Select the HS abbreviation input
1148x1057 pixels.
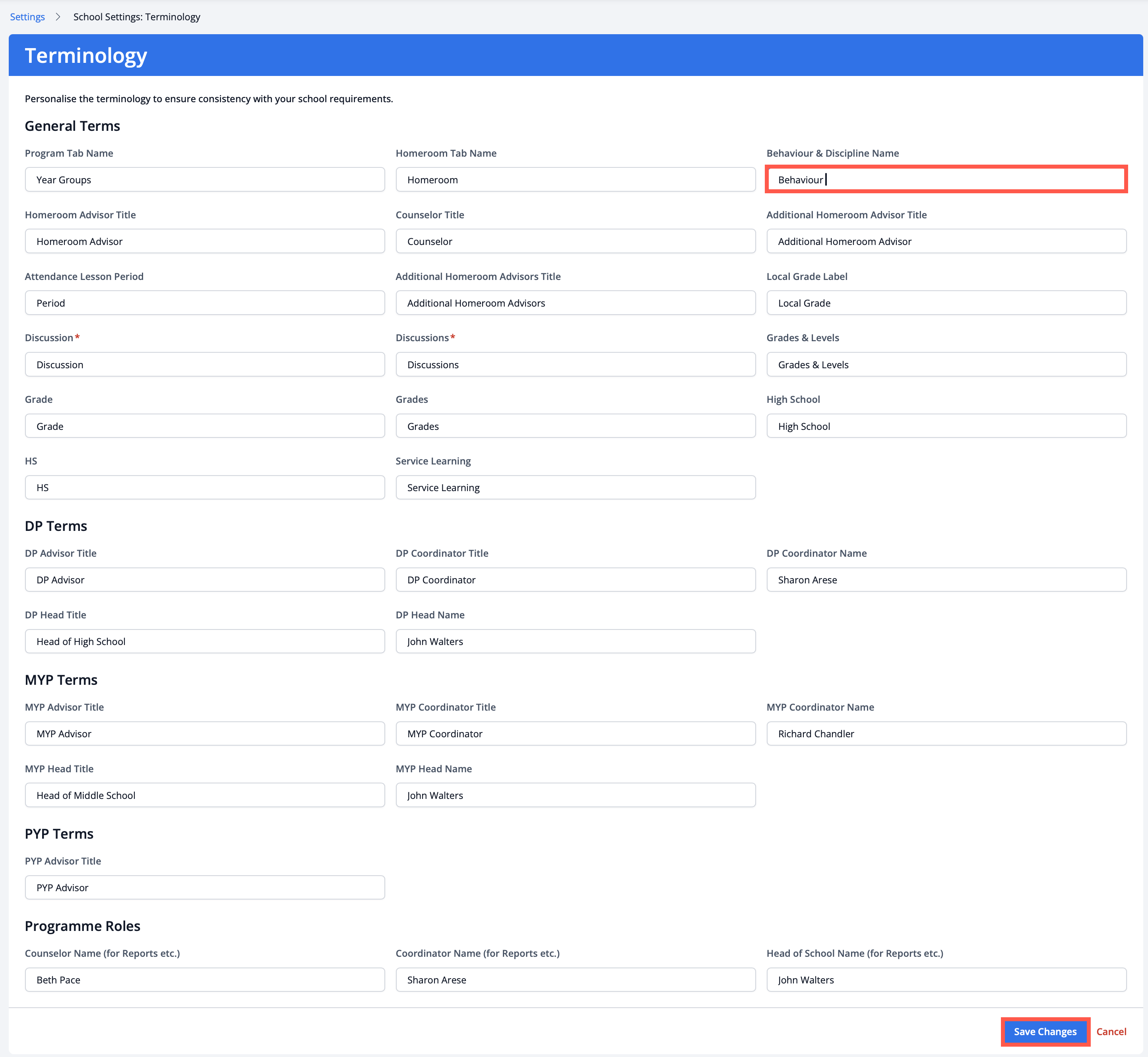tap(205, 487)
